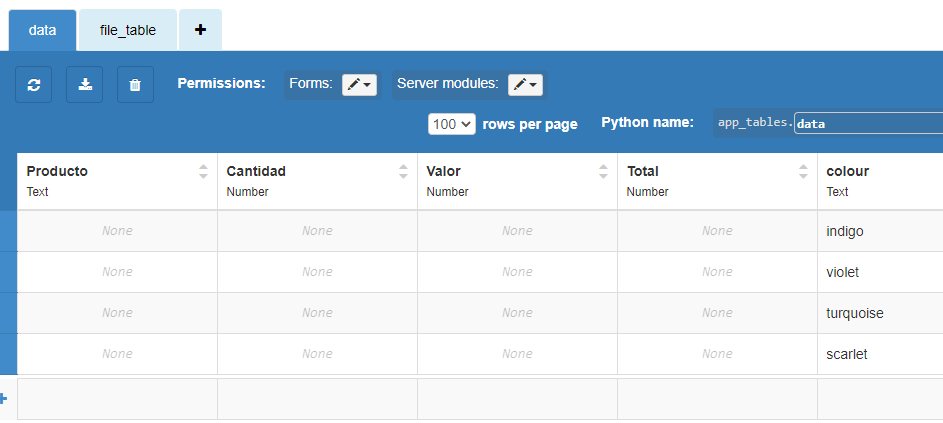Open the Server modules permissions dropdown

tap(526, 85)
